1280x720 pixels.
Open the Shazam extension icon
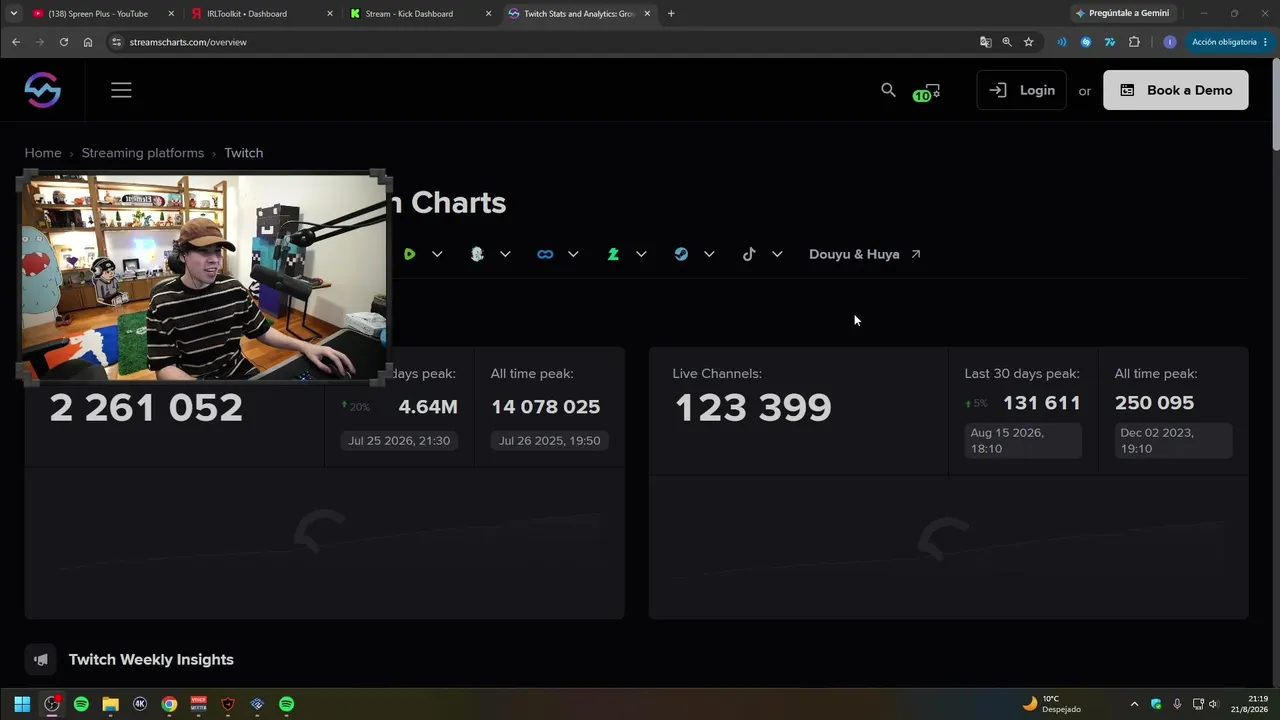[1086, 42]
